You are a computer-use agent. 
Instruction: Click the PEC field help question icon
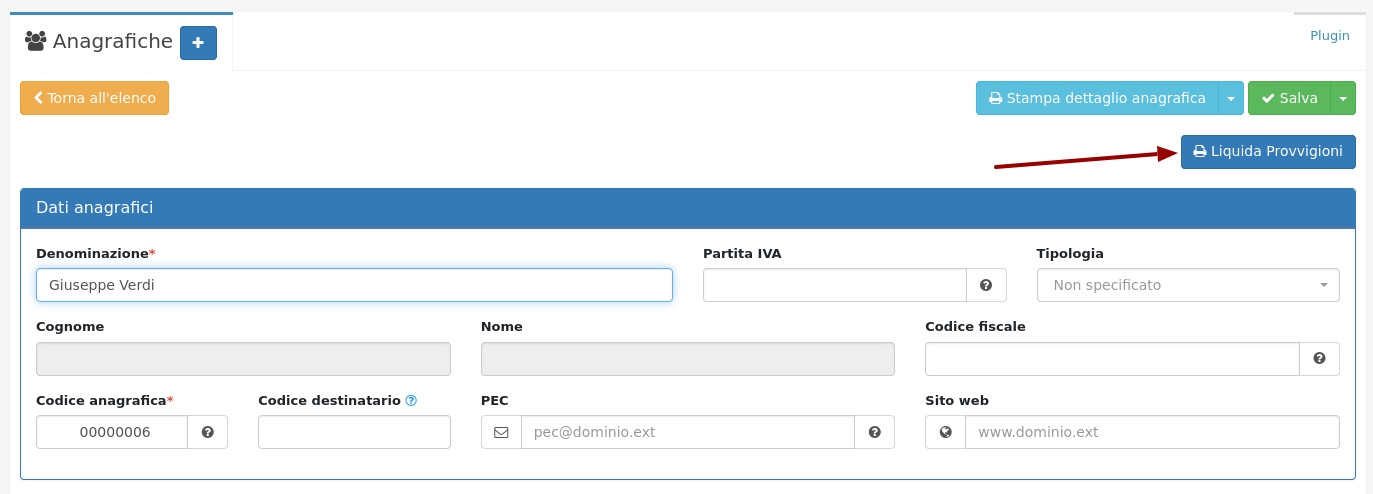click(x=874, y=432)
